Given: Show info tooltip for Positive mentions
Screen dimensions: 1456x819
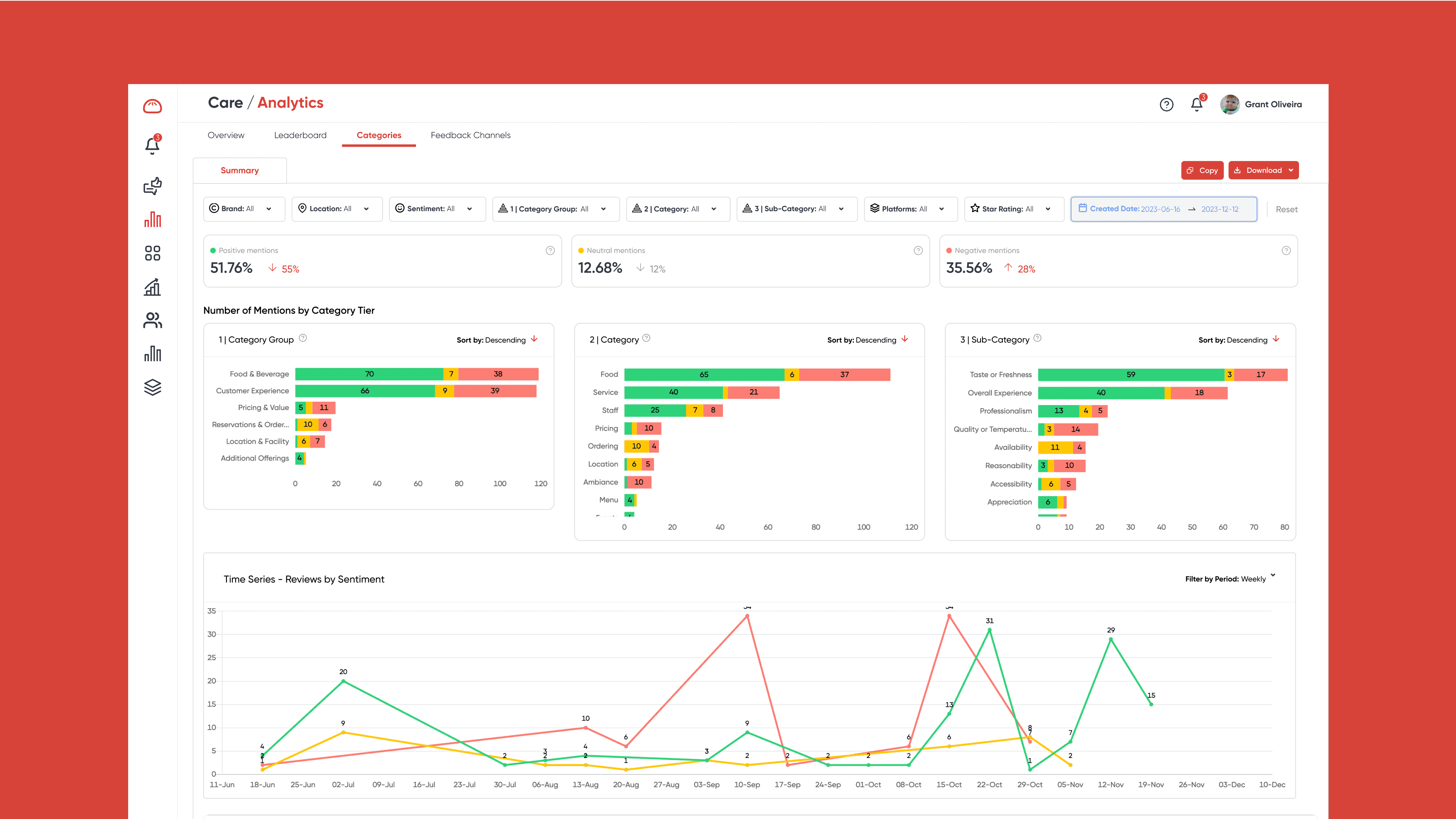Looking at the screenshot, I should coord(550,251).
